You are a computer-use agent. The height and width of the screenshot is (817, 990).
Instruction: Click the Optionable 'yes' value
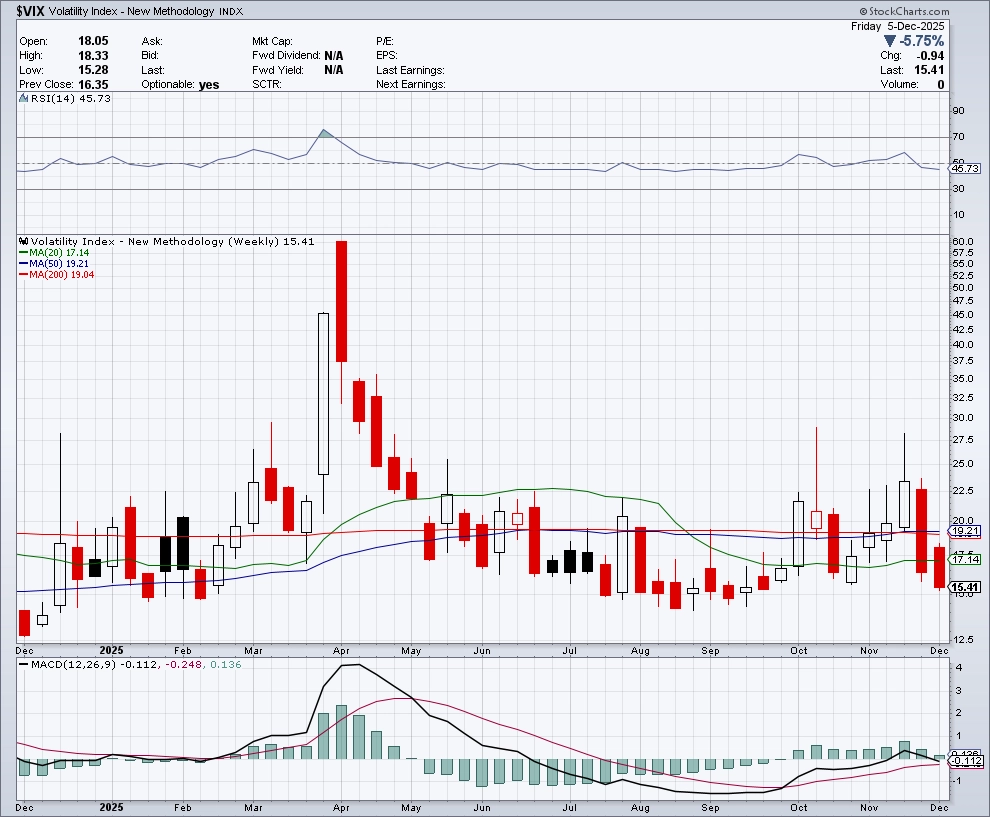tap(209, 85)
